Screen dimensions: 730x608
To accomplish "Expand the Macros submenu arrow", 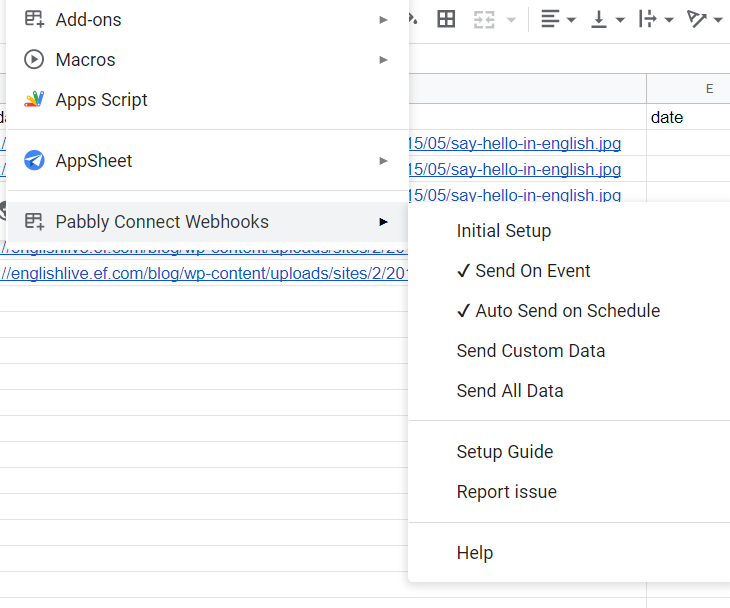I will click(x=383, y=60).
